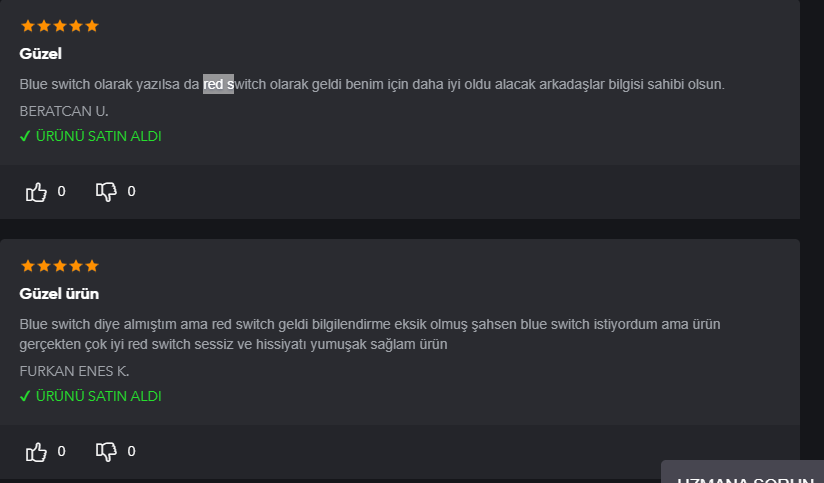Click the fifth star above 'Güzel ürün'
The image size is (824, 483).
(x=92, y=266)
